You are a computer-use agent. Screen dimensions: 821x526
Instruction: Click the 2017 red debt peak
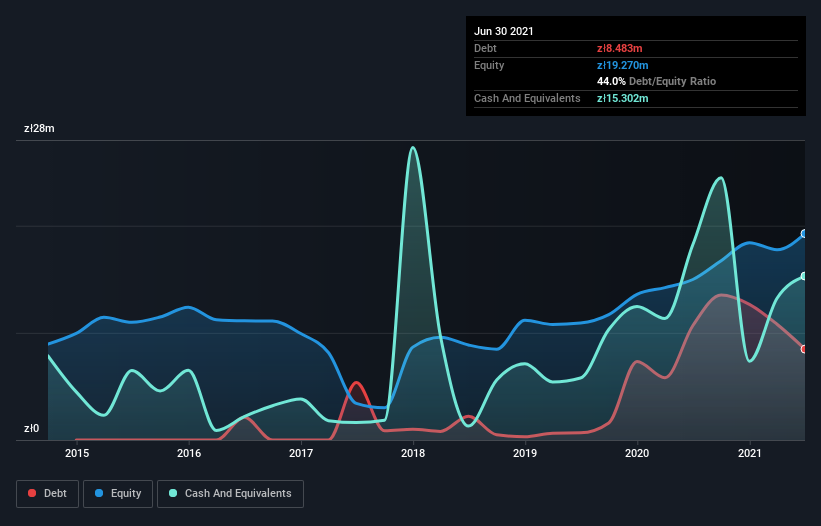(x=357, y=383)
